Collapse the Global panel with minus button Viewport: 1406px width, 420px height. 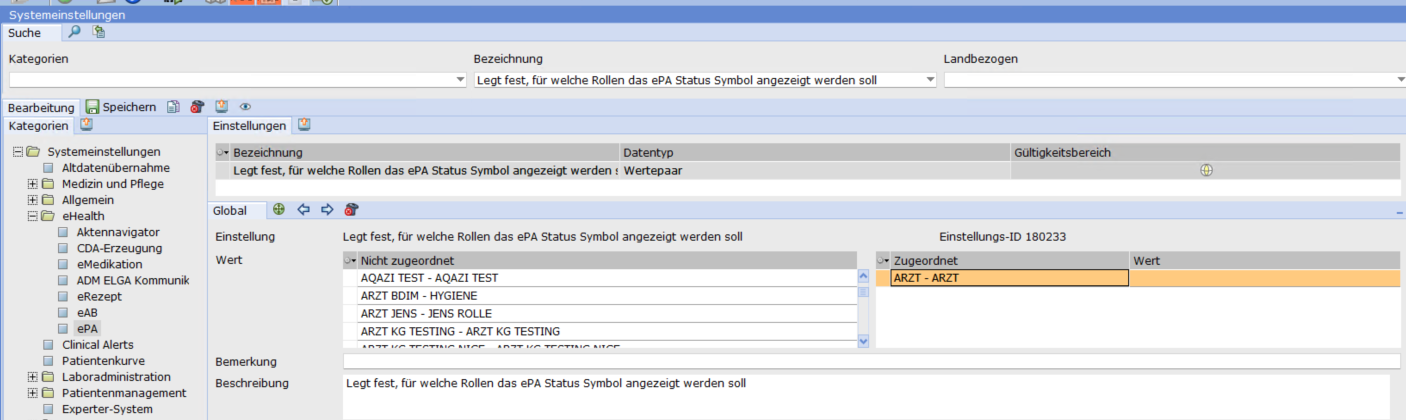click(1399, 211)
